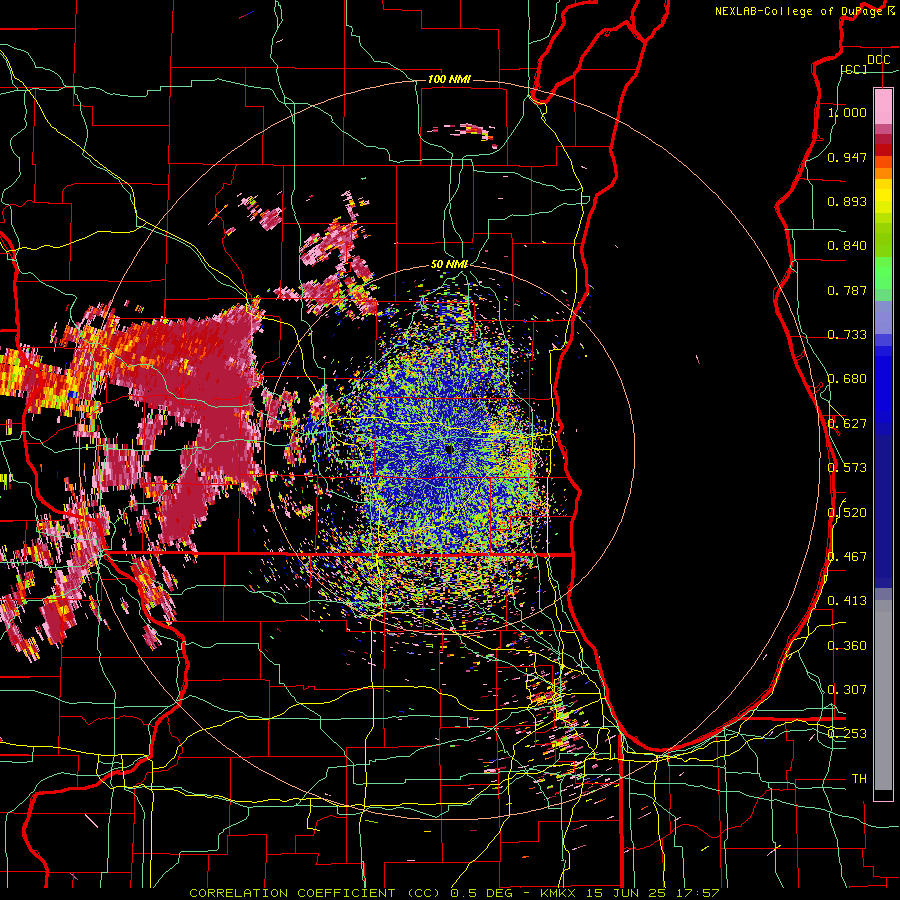The image size is (900, 900).
Task: Select the 0.733 scale label
Action: pos(847,335)
